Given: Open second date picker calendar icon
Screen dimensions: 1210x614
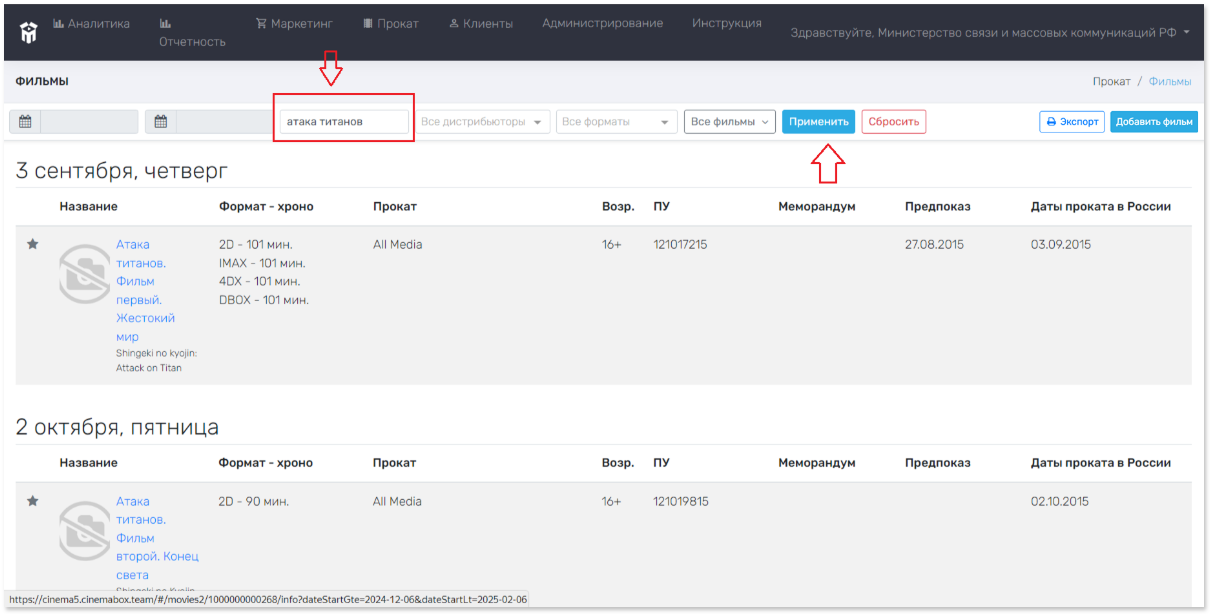Looking at the screenshot, I should 160,122.
